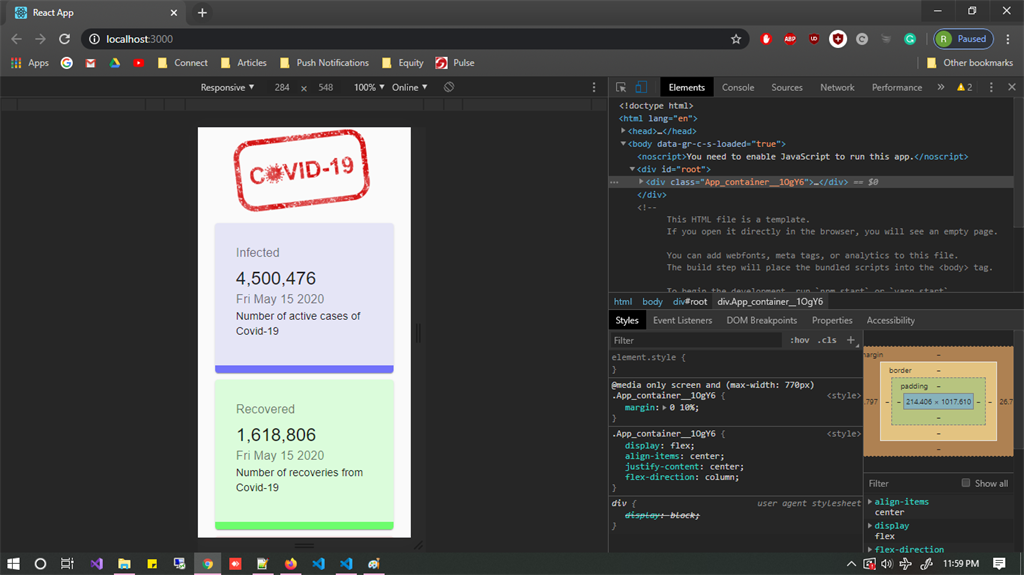Enable the Show all checkbox
This screenshot has height=575, width=1024.
pyautogui.click(x=966, y=483)
